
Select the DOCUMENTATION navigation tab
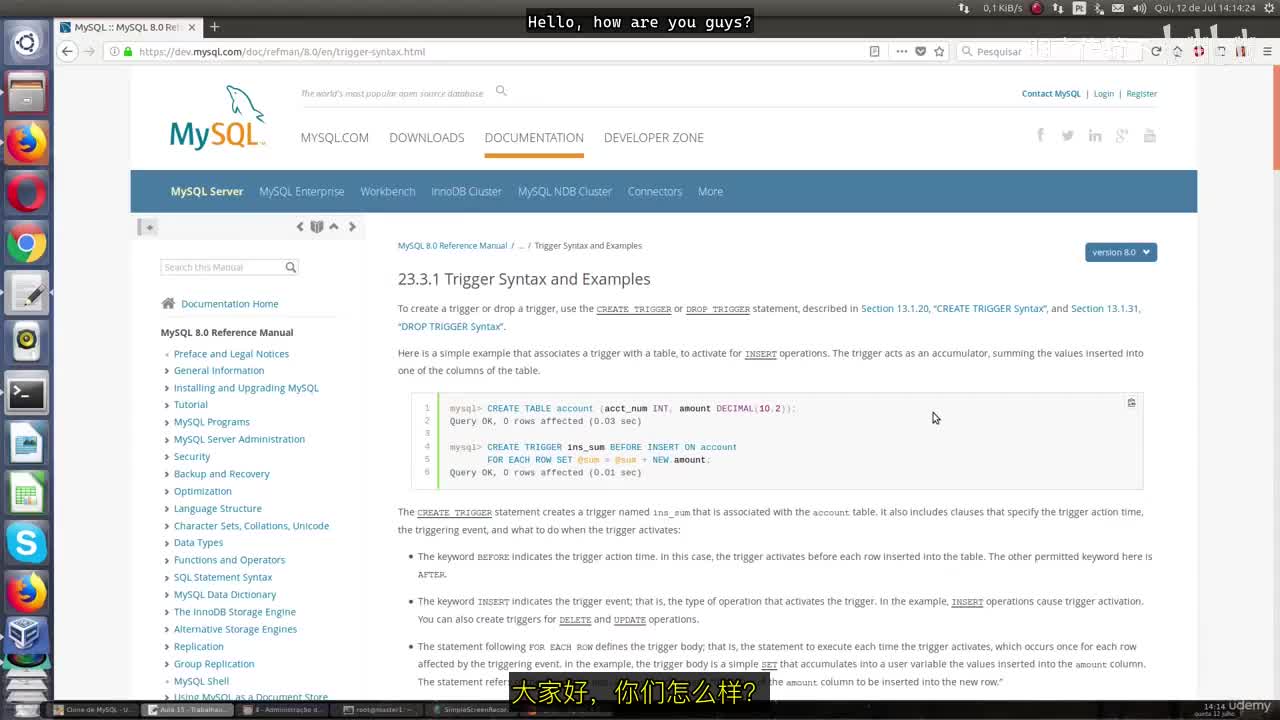tap(534, 138)
